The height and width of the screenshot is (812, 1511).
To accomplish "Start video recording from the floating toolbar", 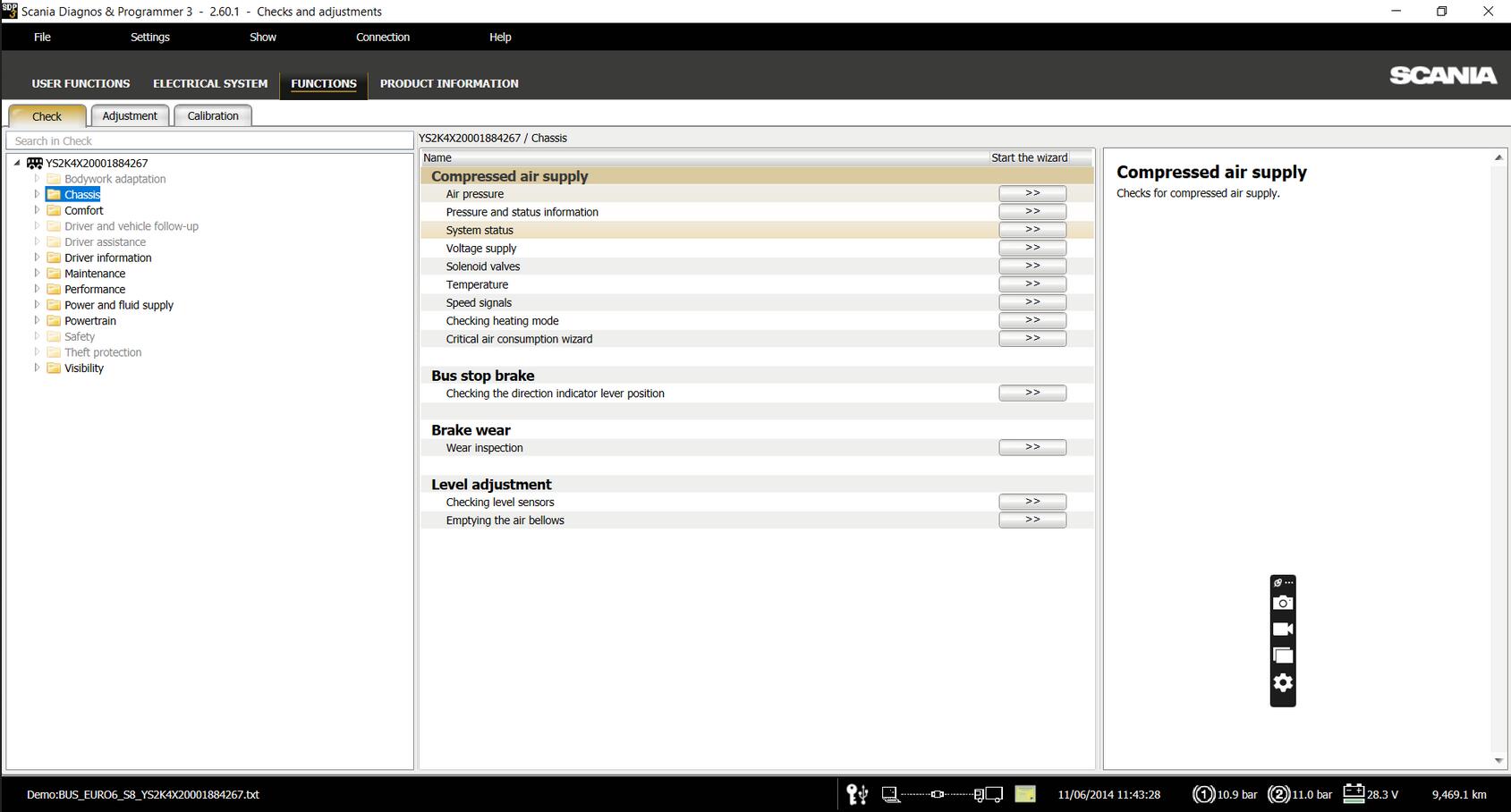I will (x=1283, y=629).
